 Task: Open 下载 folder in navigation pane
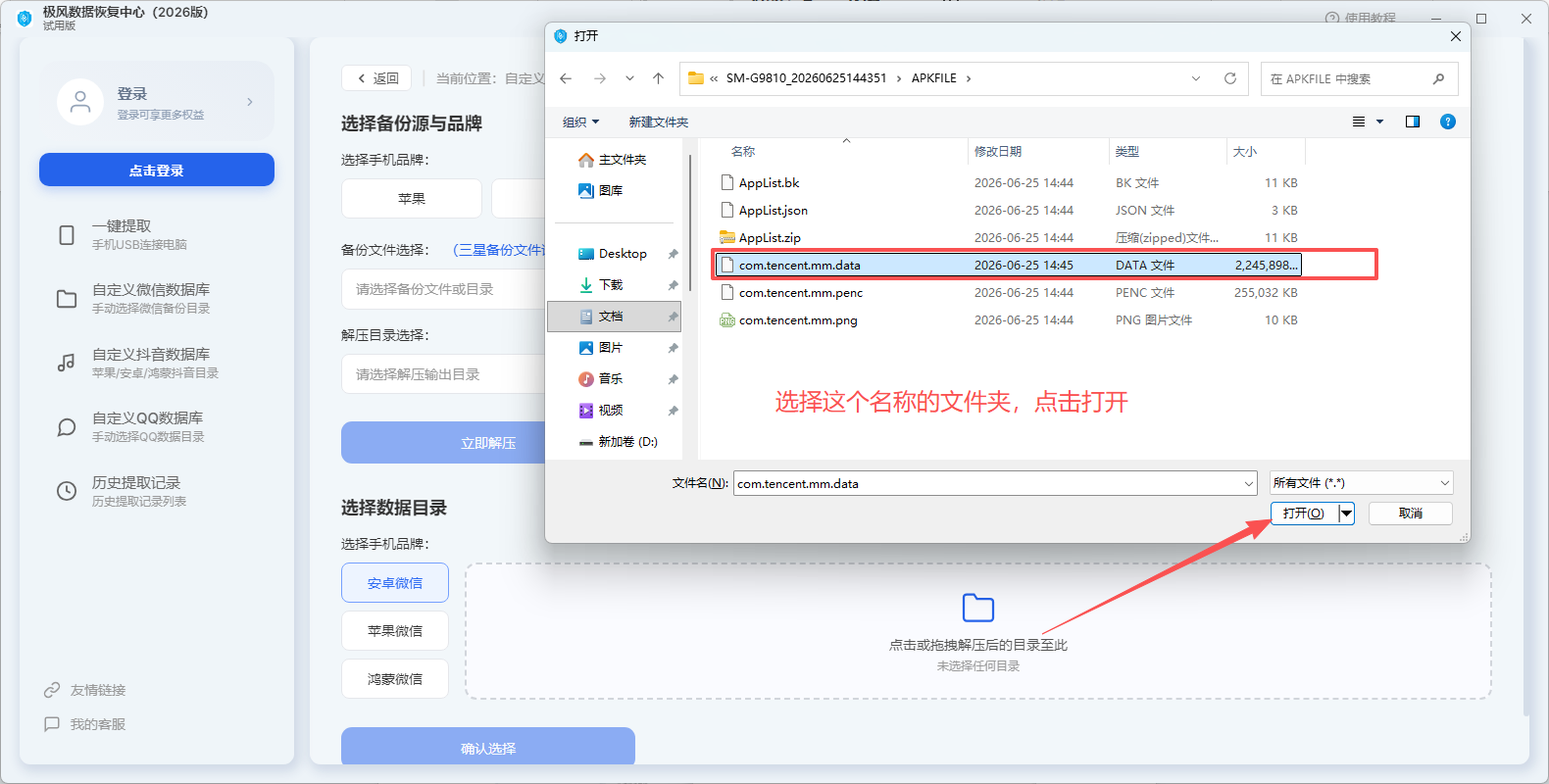click(602, 285)
